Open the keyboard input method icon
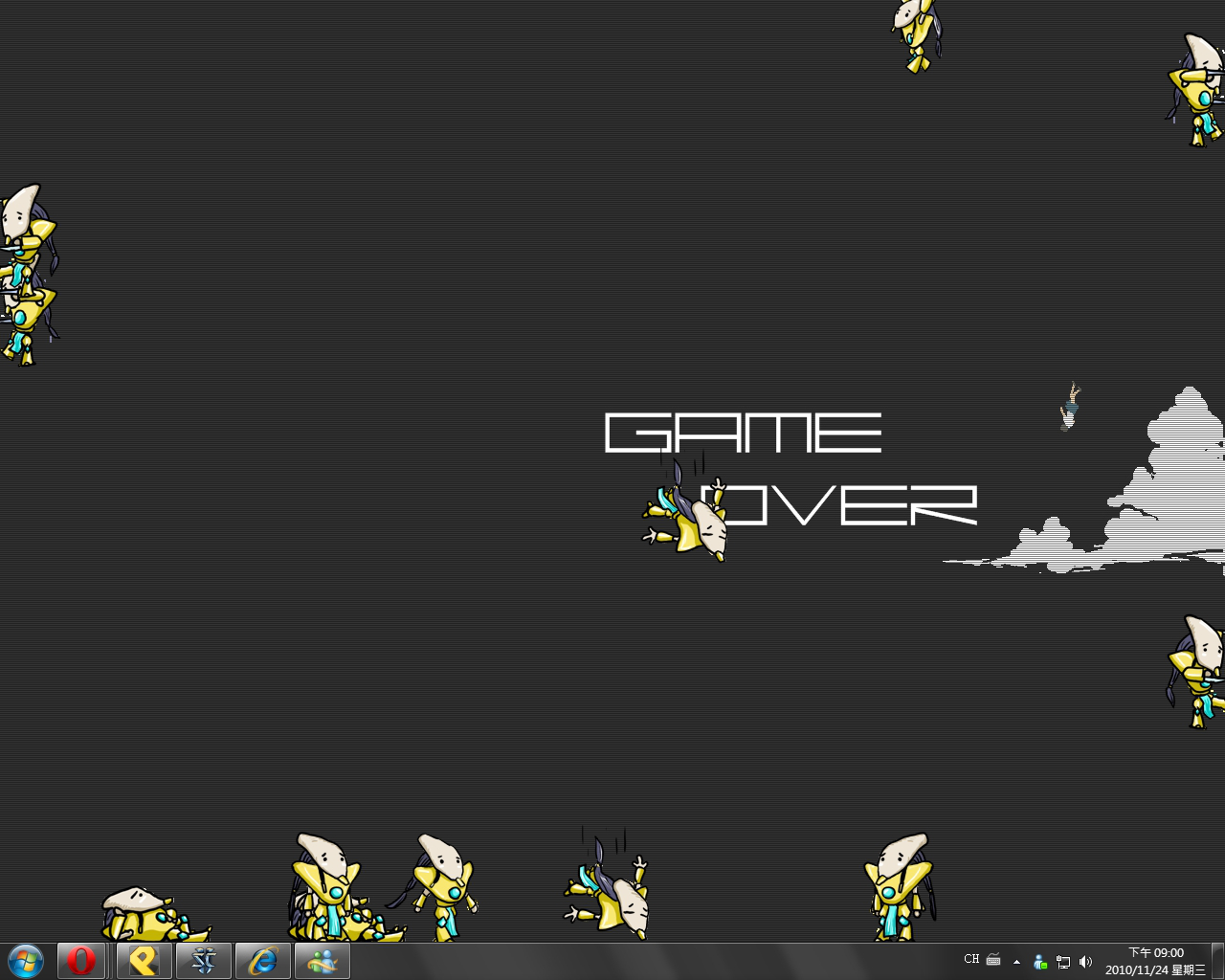 [x=993, y=959]
